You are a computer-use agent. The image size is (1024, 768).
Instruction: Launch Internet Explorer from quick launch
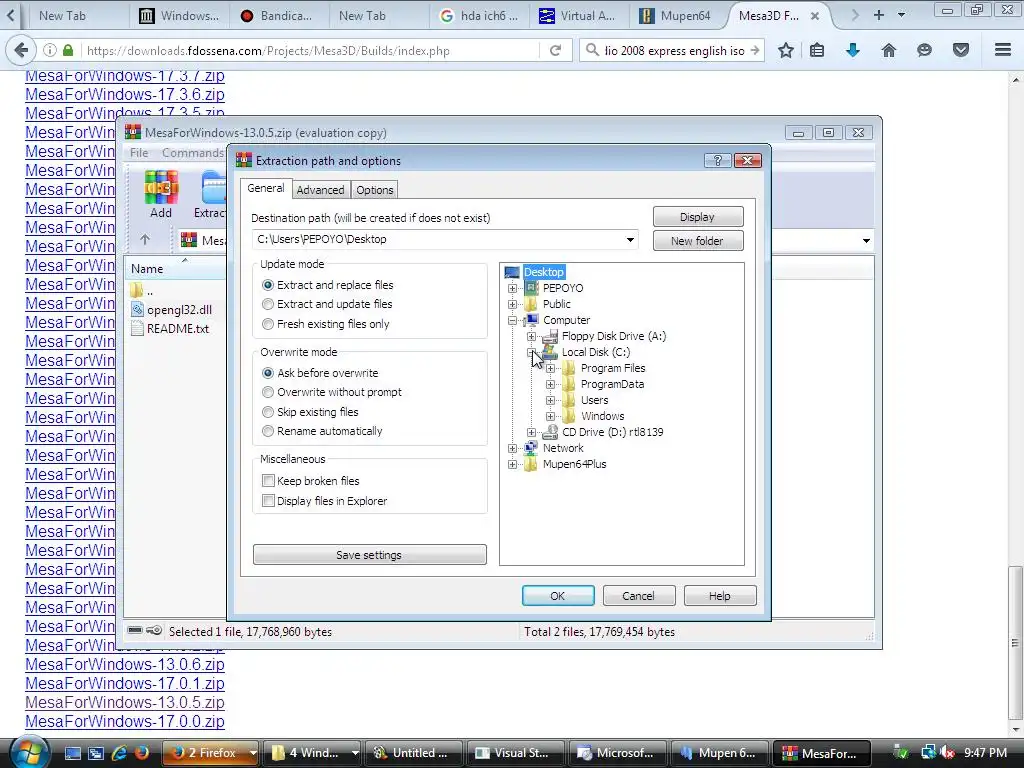point(120,753)
